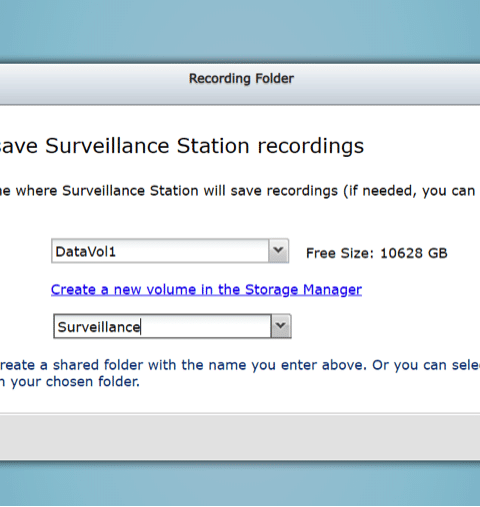
Task: Click "Storage Manager" words in the link
Action: click(303, 290)
